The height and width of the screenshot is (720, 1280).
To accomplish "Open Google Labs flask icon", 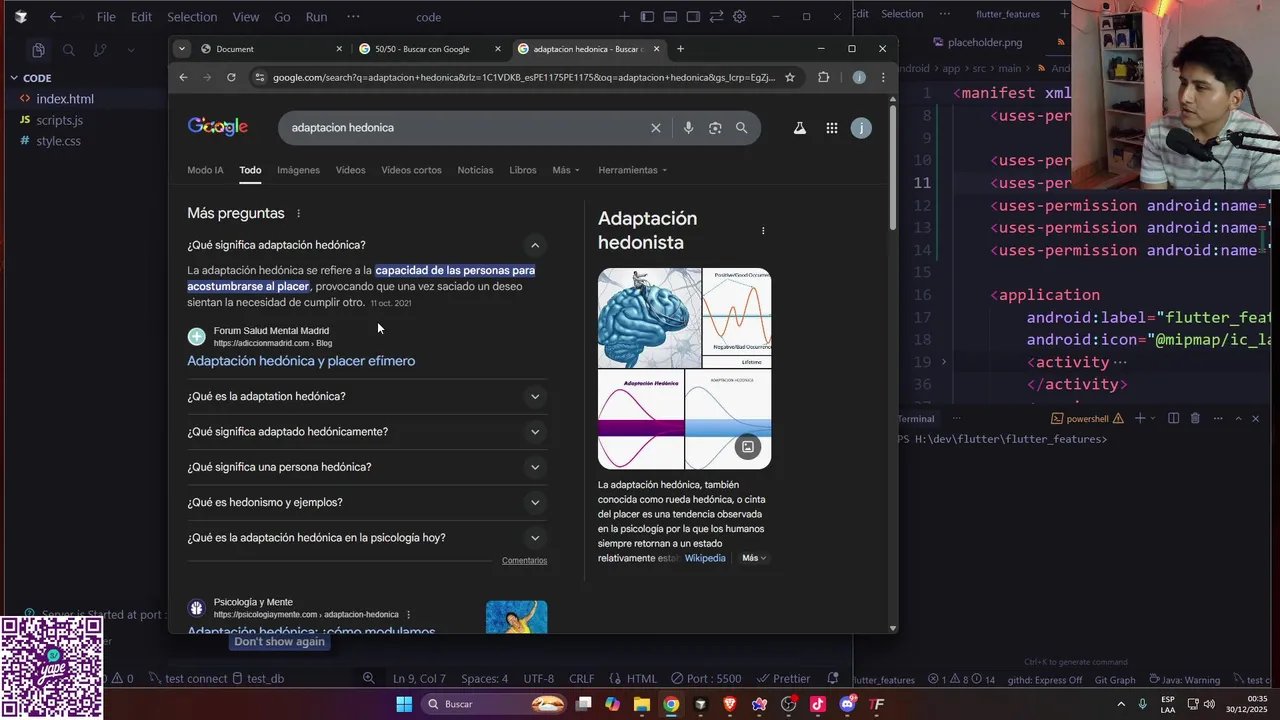I will [x=800, y=128].
